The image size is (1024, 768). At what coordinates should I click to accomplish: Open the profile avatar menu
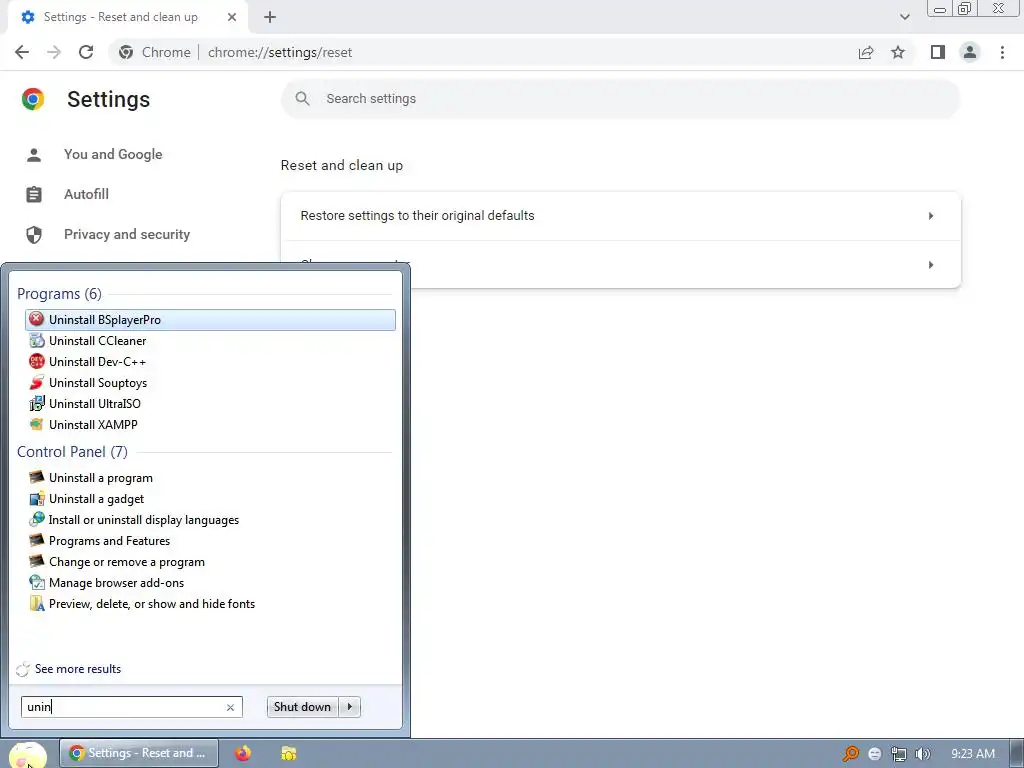970,52
